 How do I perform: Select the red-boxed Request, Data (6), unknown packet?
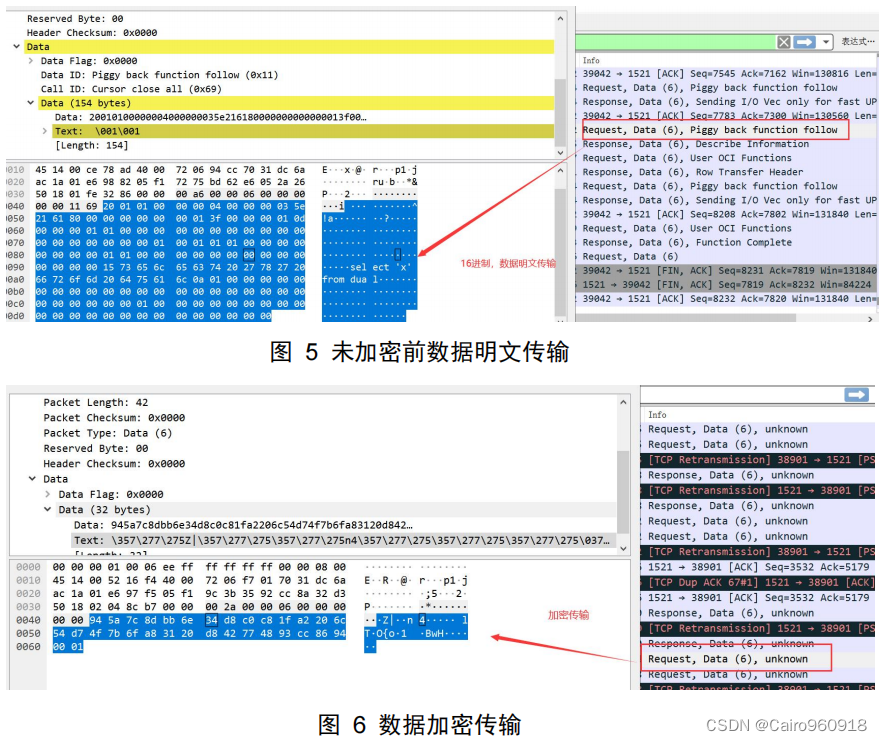(x=736, y=659)
